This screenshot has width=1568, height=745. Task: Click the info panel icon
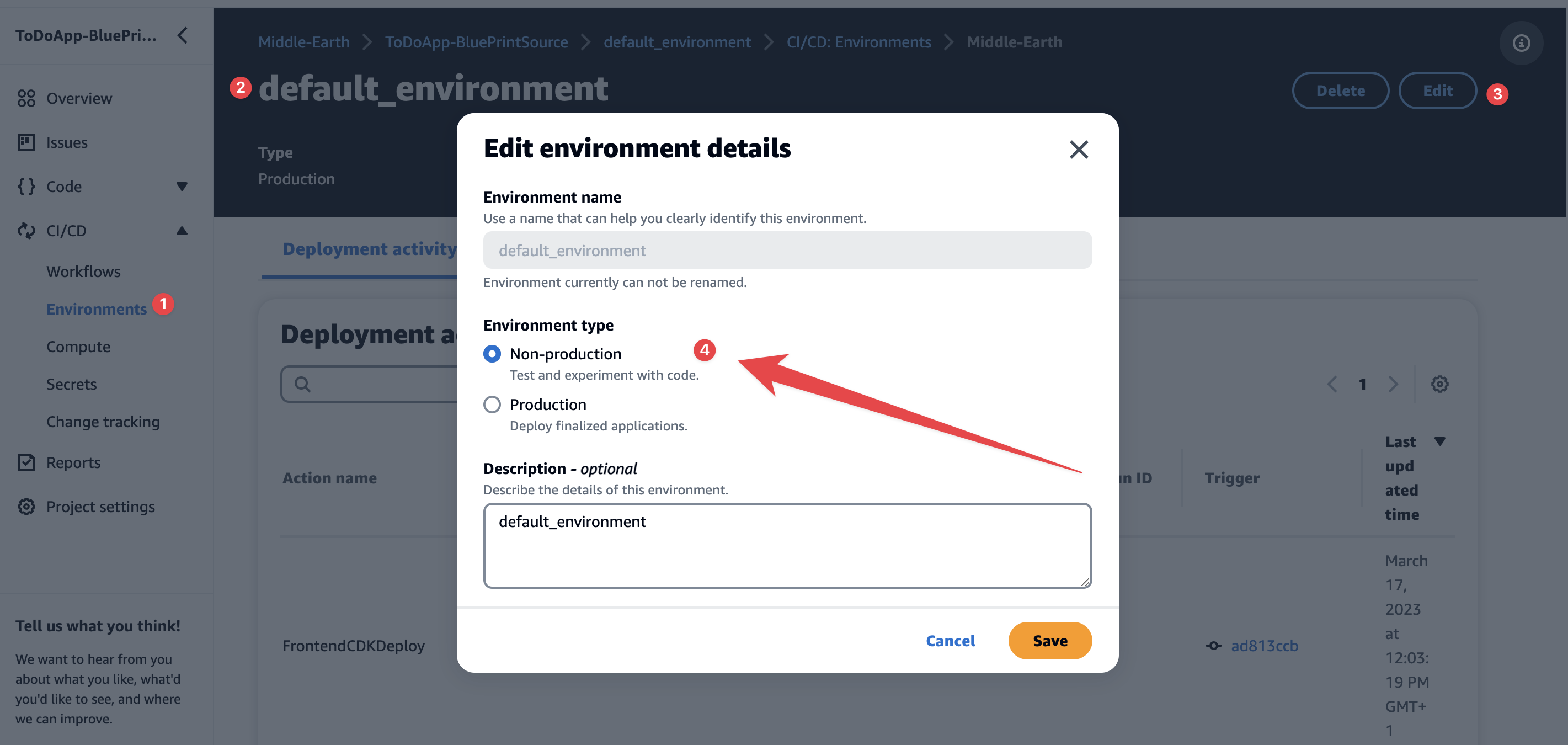click(1521, 42)
